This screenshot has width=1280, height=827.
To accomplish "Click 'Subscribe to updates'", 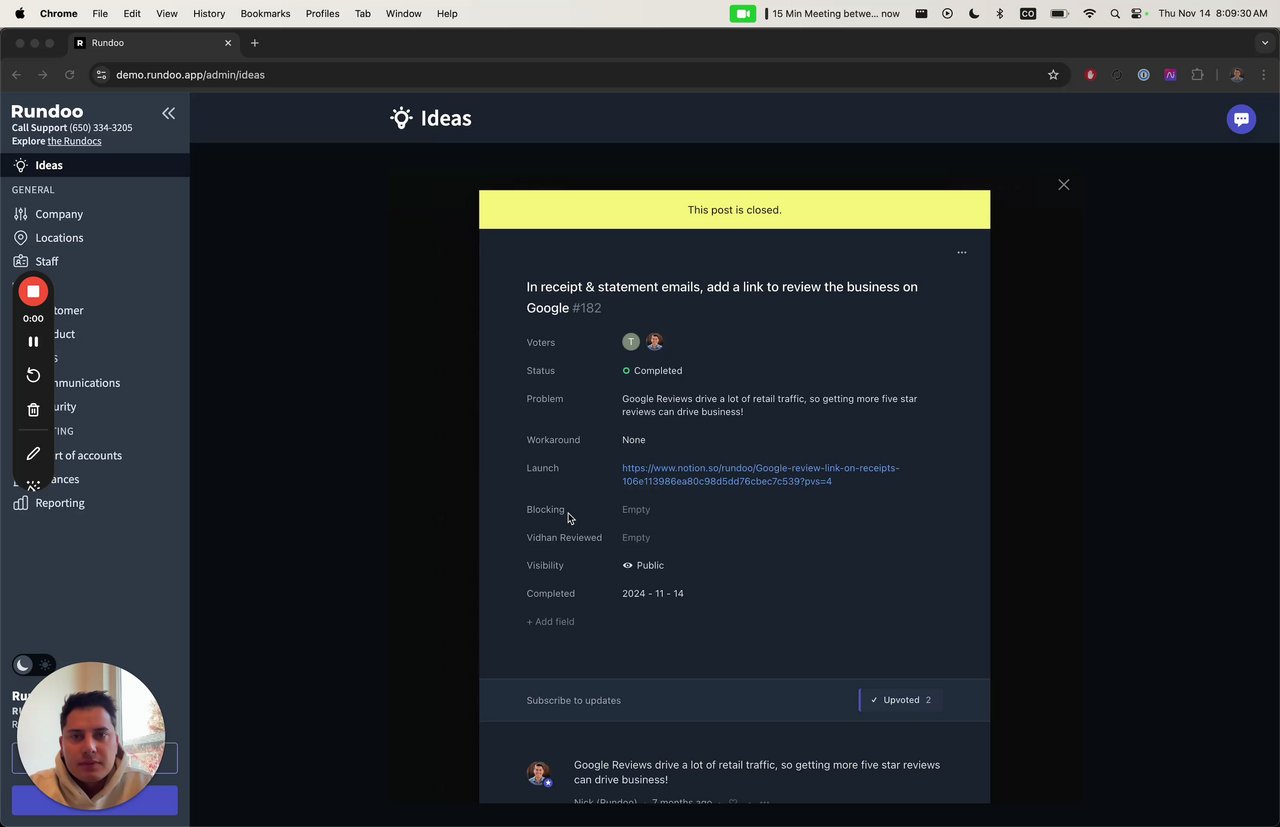I will click(574, 700).
